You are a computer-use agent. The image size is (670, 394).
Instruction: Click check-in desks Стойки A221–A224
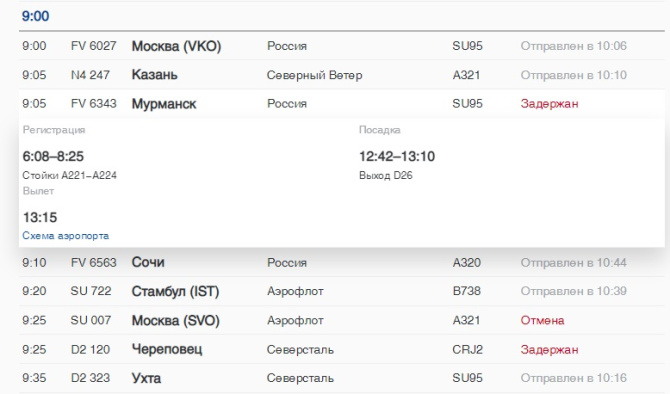tap(70, 176)
